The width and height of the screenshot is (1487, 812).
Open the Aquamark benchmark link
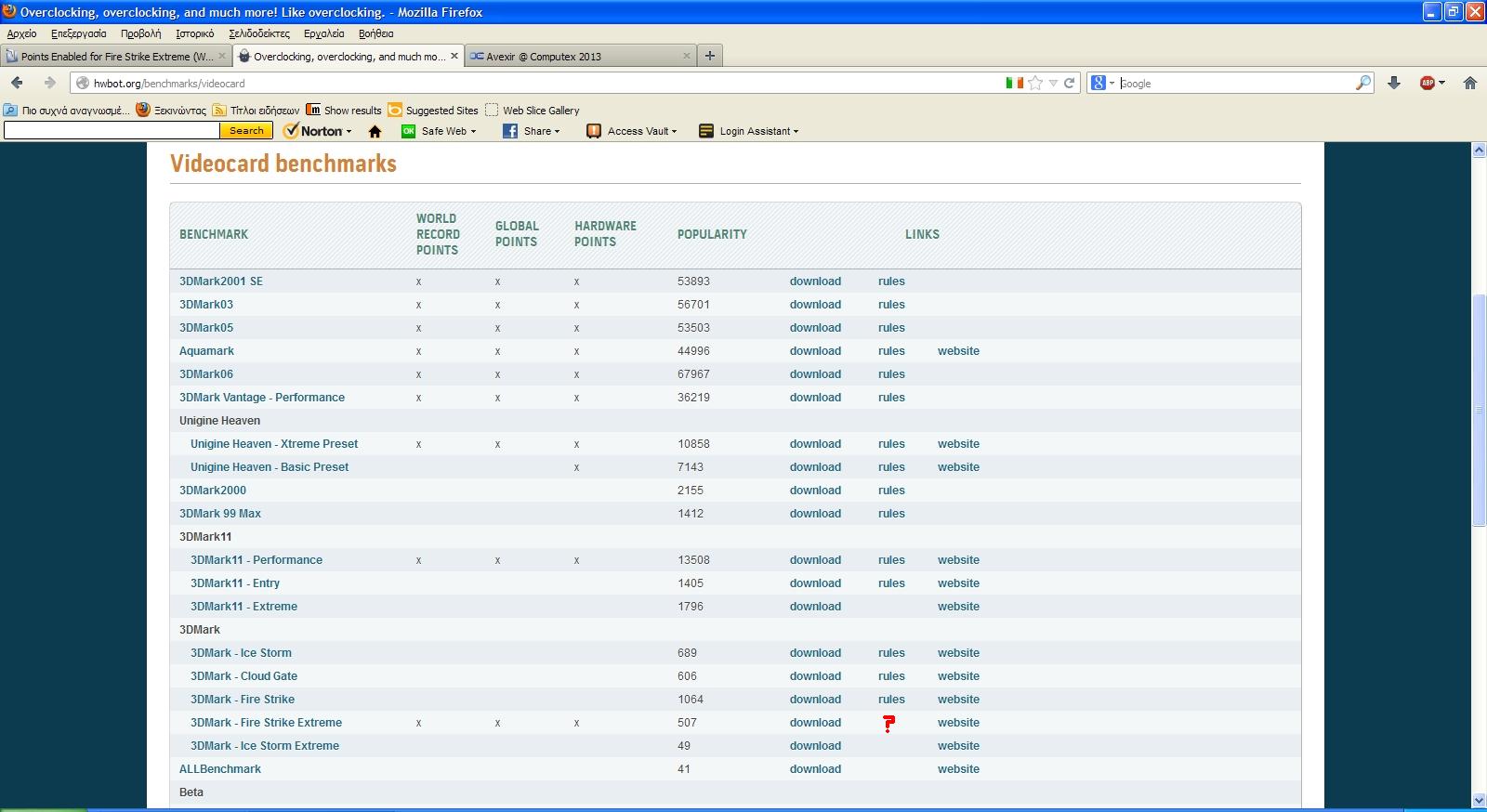click(206, 351)
